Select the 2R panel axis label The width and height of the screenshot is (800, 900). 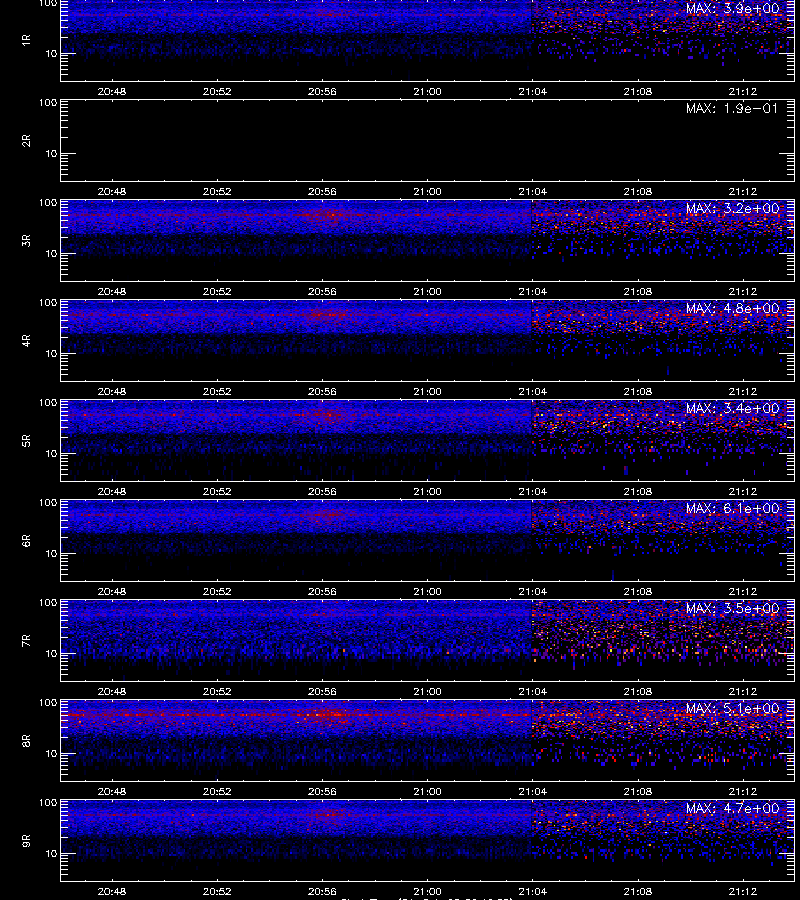(x=26, y=141)
